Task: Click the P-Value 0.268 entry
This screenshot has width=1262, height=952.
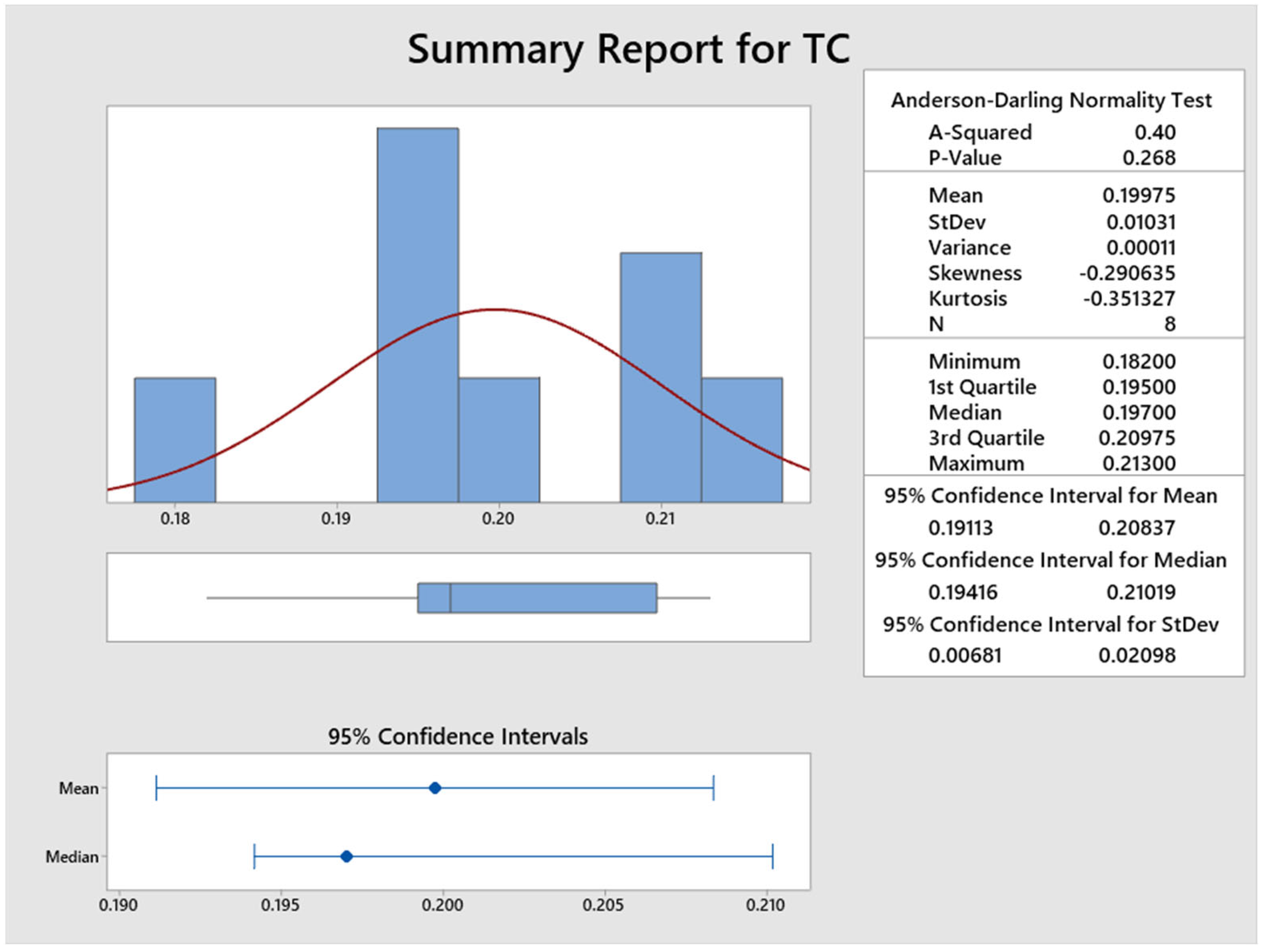Action: pyautogui.click(x=1148, y=158)
